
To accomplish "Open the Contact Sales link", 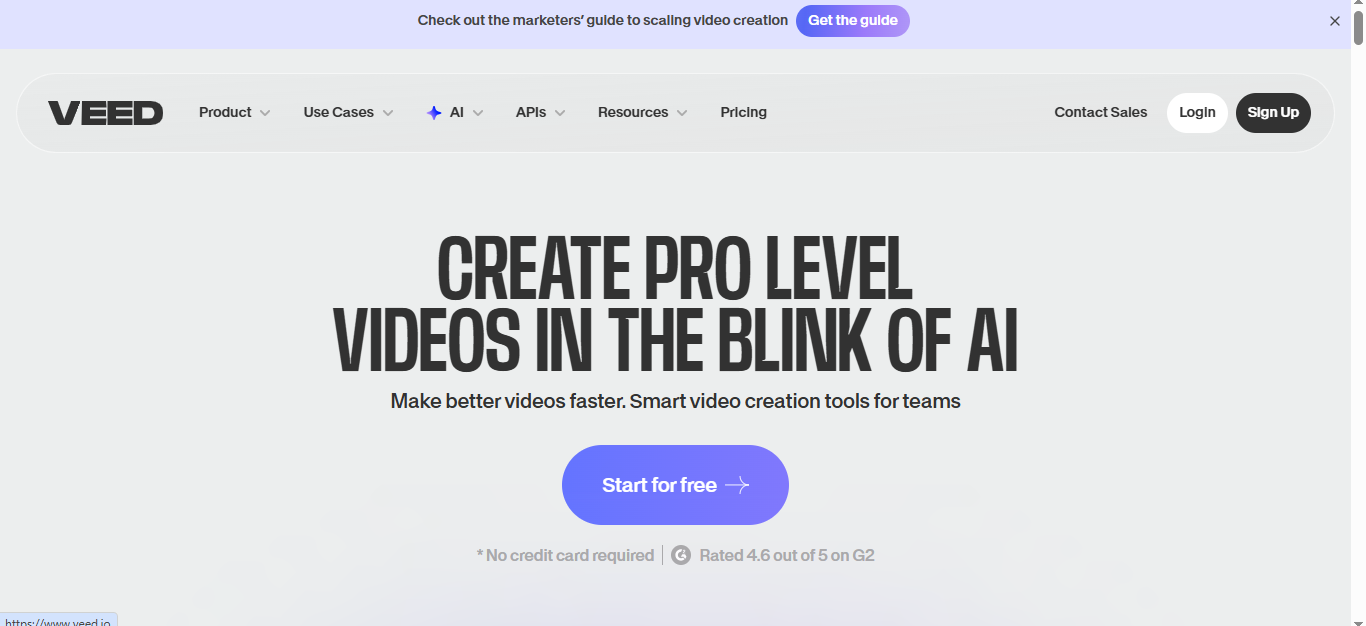I will pyautogui.click(x=1101, y=112).
